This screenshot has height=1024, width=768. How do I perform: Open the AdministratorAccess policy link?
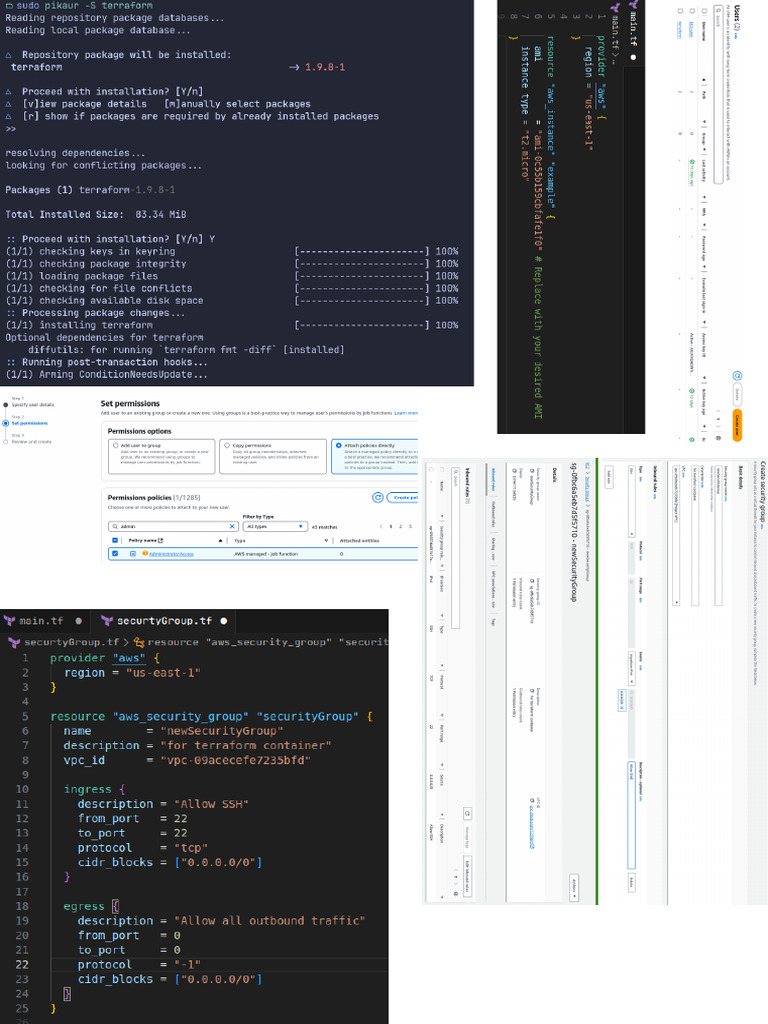(171, 553)
